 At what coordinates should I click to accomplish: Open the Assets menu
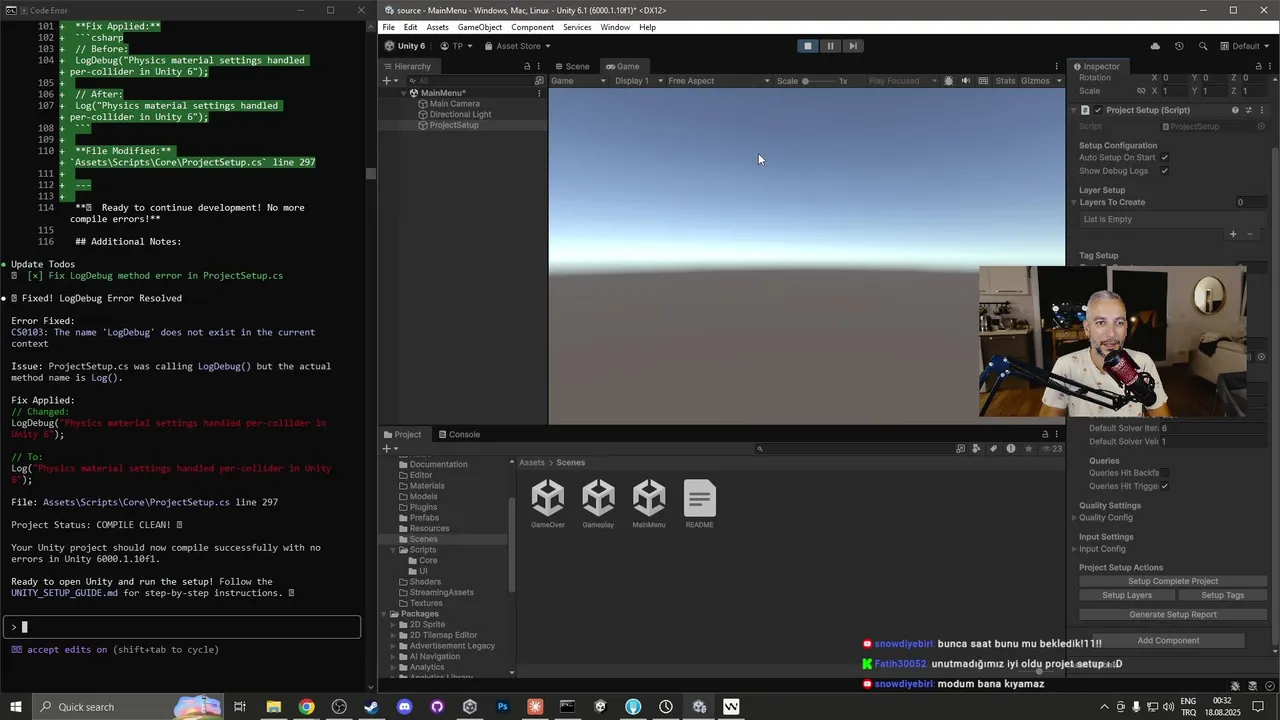[438, 27]
